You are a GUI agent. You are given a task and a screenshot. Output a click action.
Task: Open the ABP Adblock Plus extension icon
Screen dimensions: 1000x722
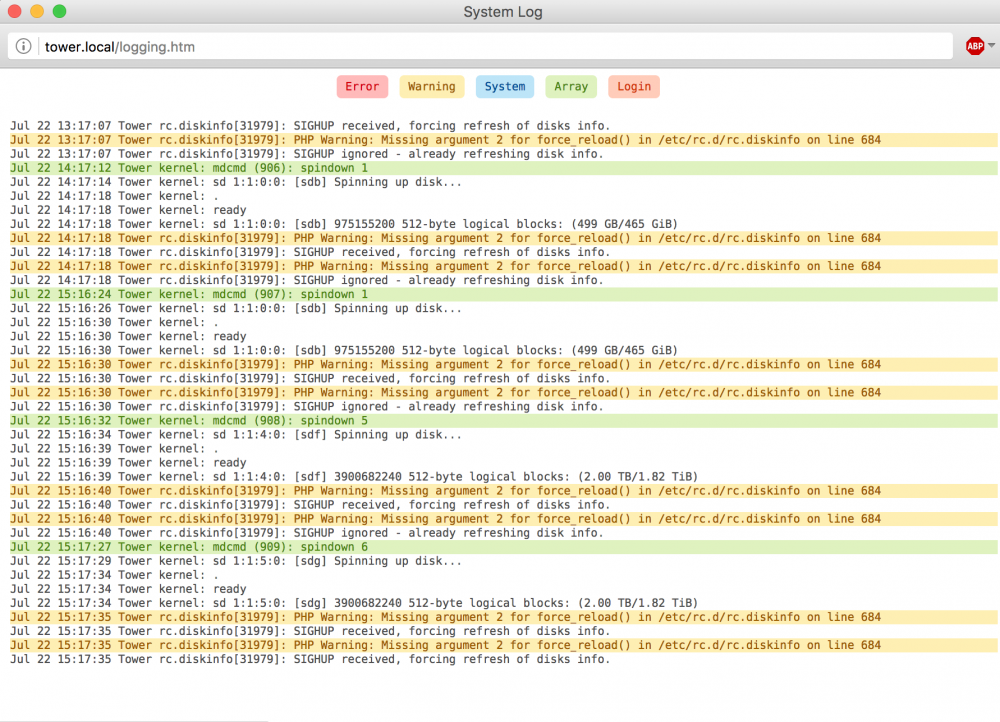click(x=974, y=46)
